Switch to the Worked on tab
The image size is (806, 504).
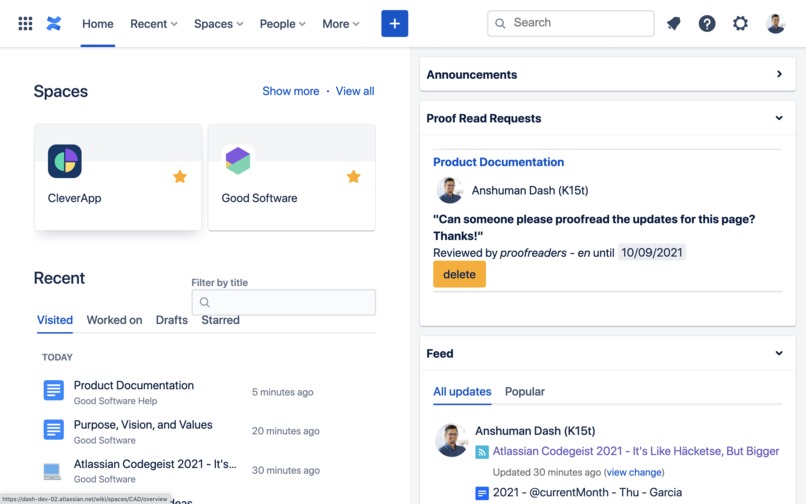pos(114,320)
